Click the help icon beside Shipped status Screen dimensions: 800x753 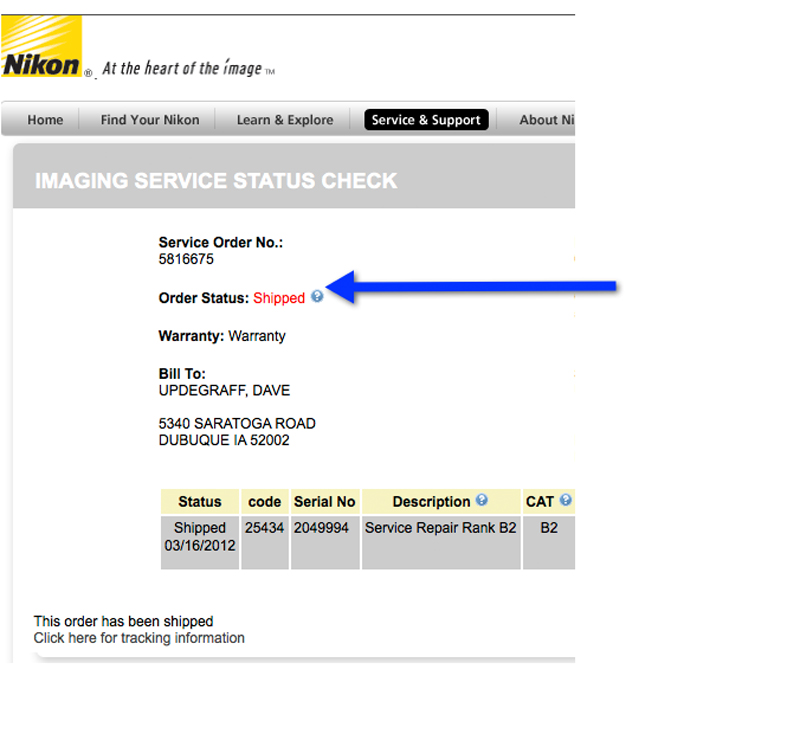pyautogui.click(x=317, y=297)
